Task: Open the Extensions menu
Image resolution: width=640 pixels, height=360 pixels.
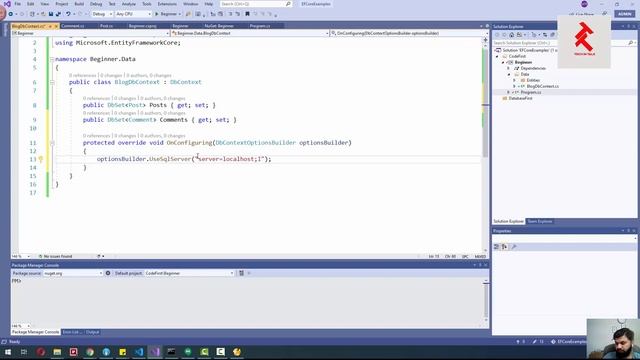Action: click(167, 4)
